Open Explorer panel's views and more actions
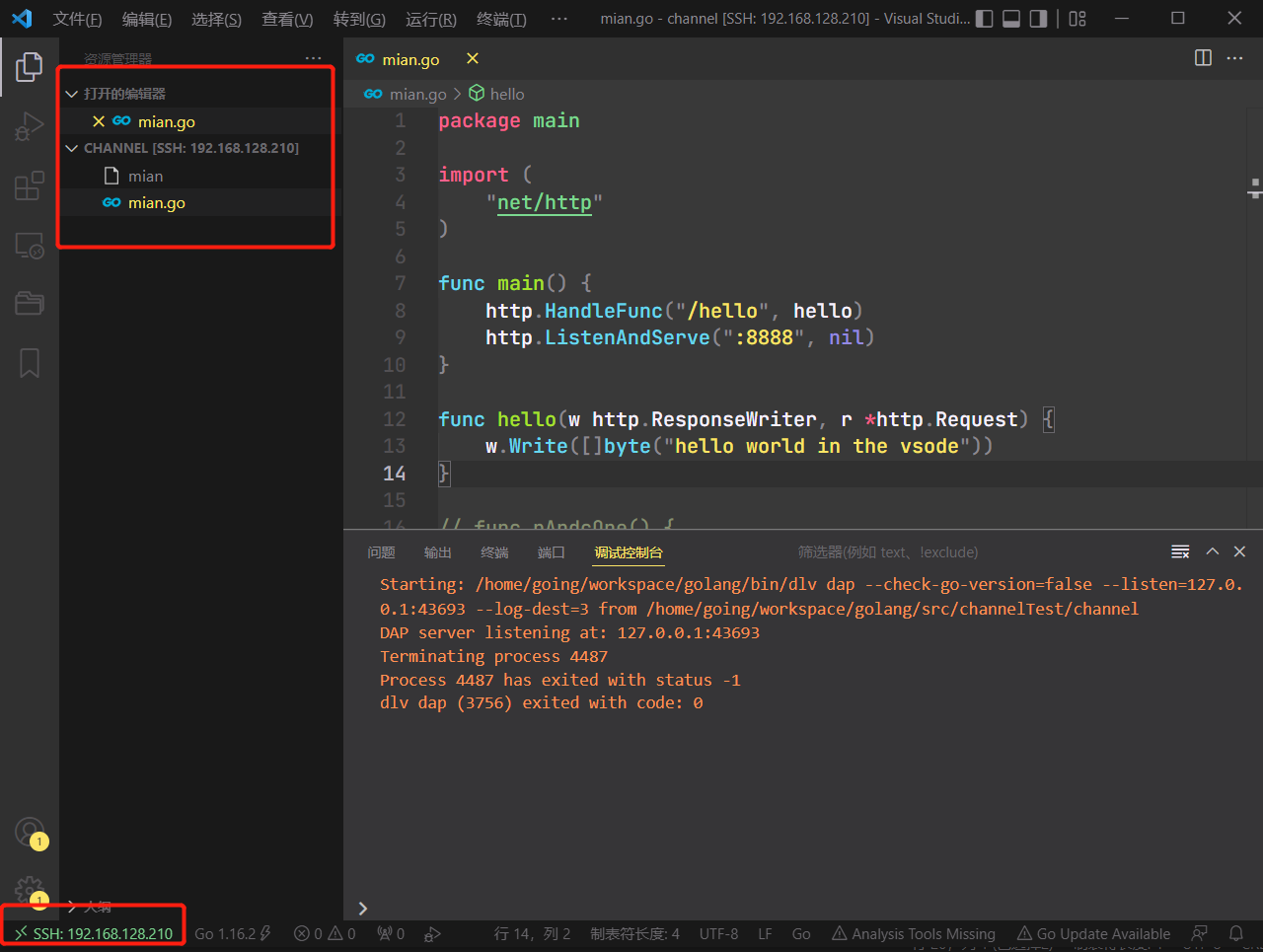1263x952 pixels. (314, 58)
